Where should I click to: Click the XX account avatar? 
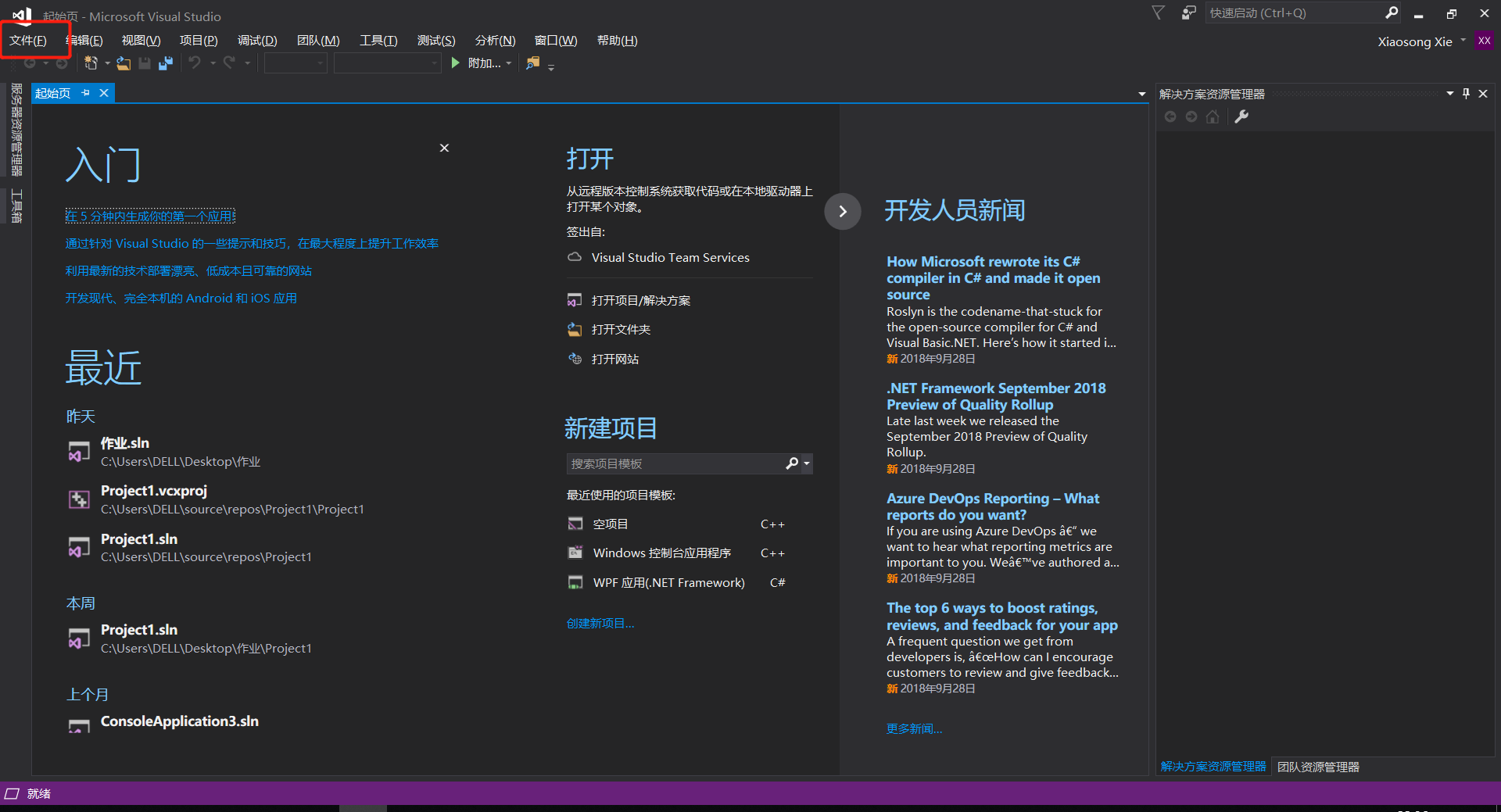[x=1484, y=41]
